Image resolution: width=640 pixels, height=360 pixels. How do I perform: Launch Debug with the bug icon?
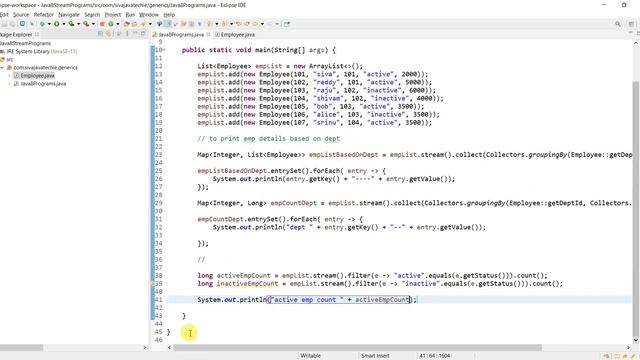pos(42,24)
